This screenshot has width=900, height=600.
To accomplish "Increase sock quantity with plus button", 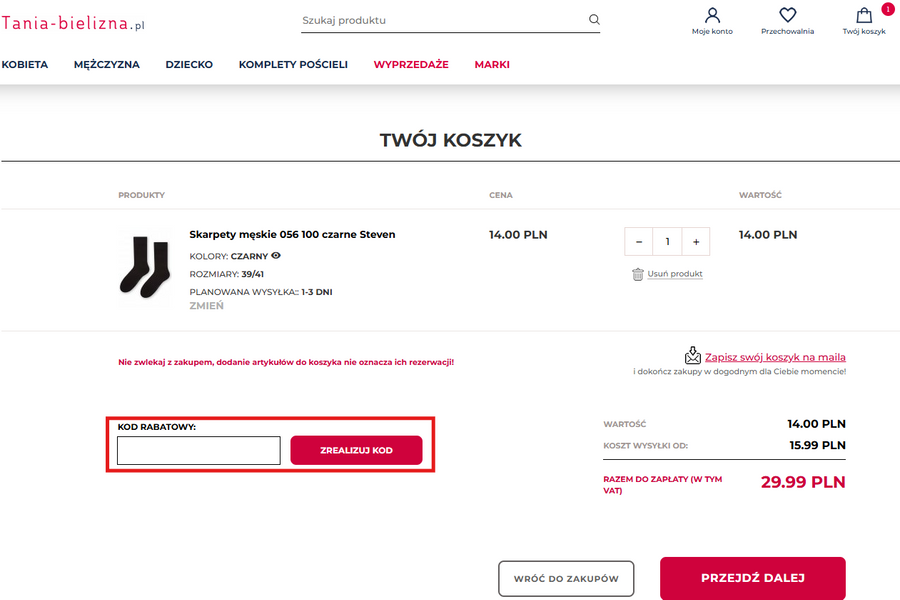I will point(695,242).
